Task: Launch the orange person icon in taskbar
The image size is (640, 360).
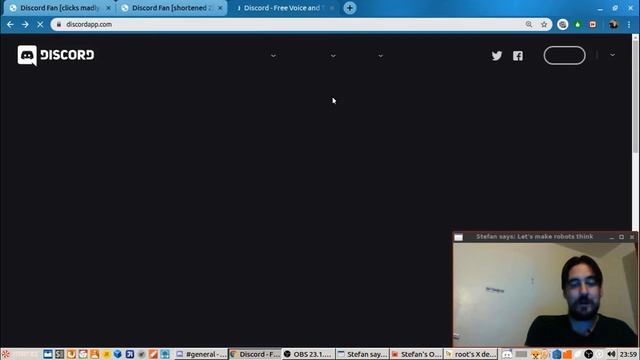Action: click(x=94, y=354)
